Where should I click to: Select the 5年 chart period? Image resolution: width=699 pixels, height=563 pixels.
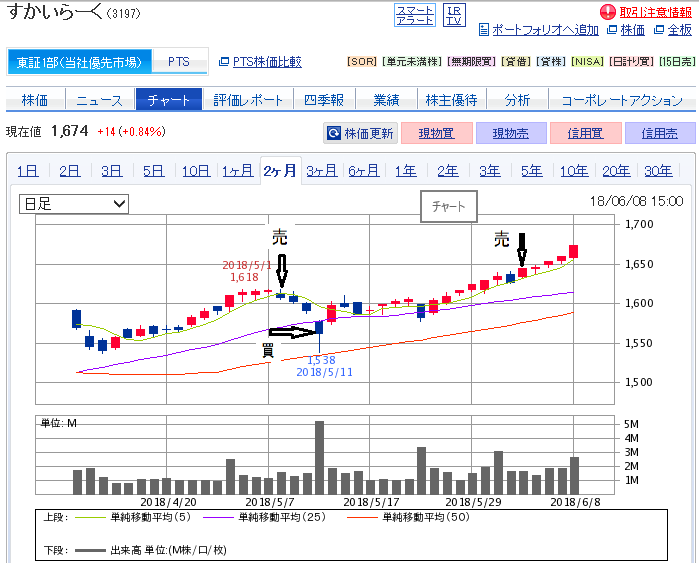(x=532, y=170)
